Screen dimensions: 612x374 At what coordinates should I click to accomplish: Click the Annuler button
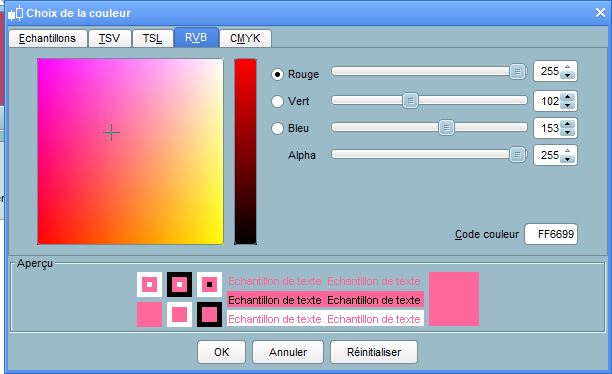(288, 352)
